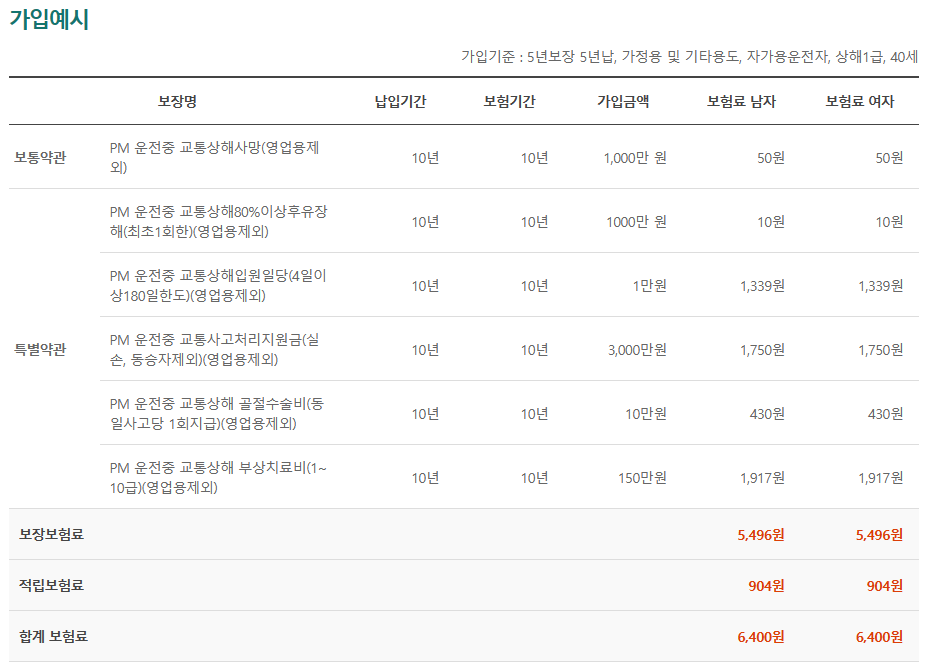Image resolution: width=928 pixels, height=671 pixels.
Task: Select the 보통약관 row label
Action: (40, 157)
